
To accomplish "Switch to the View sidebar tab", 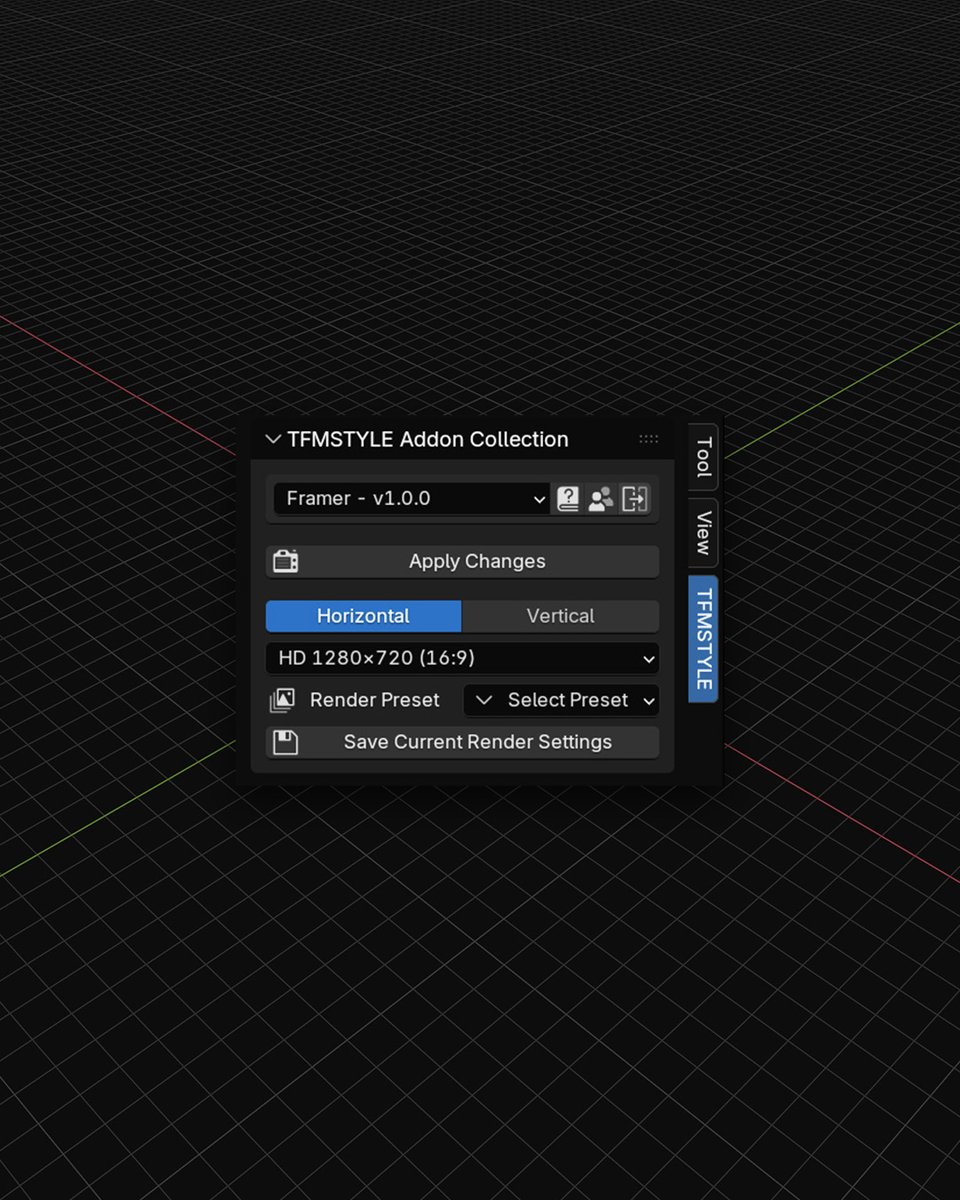I will click(x=703, y=533).
